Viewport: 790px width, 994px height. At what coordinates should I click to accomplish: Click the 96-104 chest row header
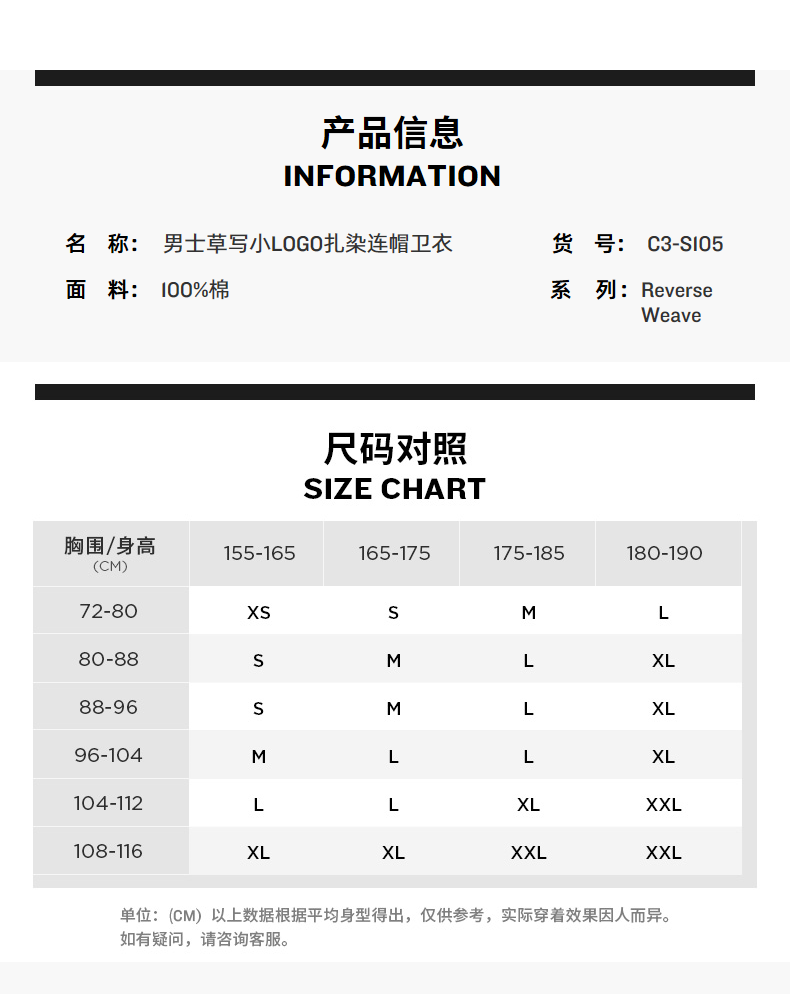[x=108, y=755]
